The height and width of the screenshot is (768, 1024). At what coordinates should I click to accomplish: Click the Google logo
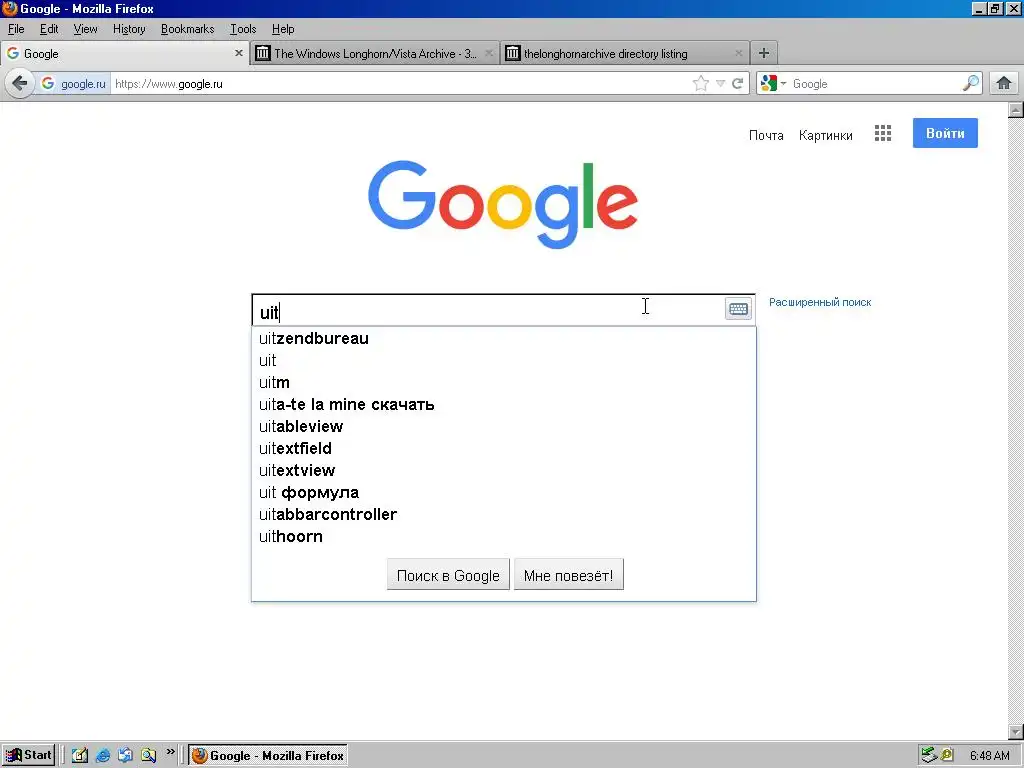503,205
